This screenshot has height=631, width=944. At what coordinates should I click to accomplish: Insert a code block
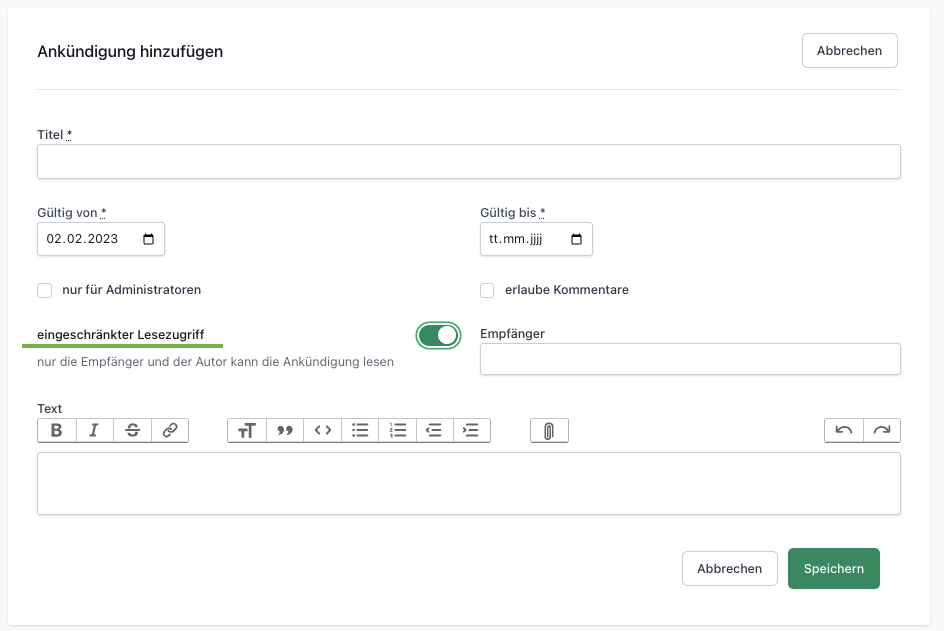[323, 431]
